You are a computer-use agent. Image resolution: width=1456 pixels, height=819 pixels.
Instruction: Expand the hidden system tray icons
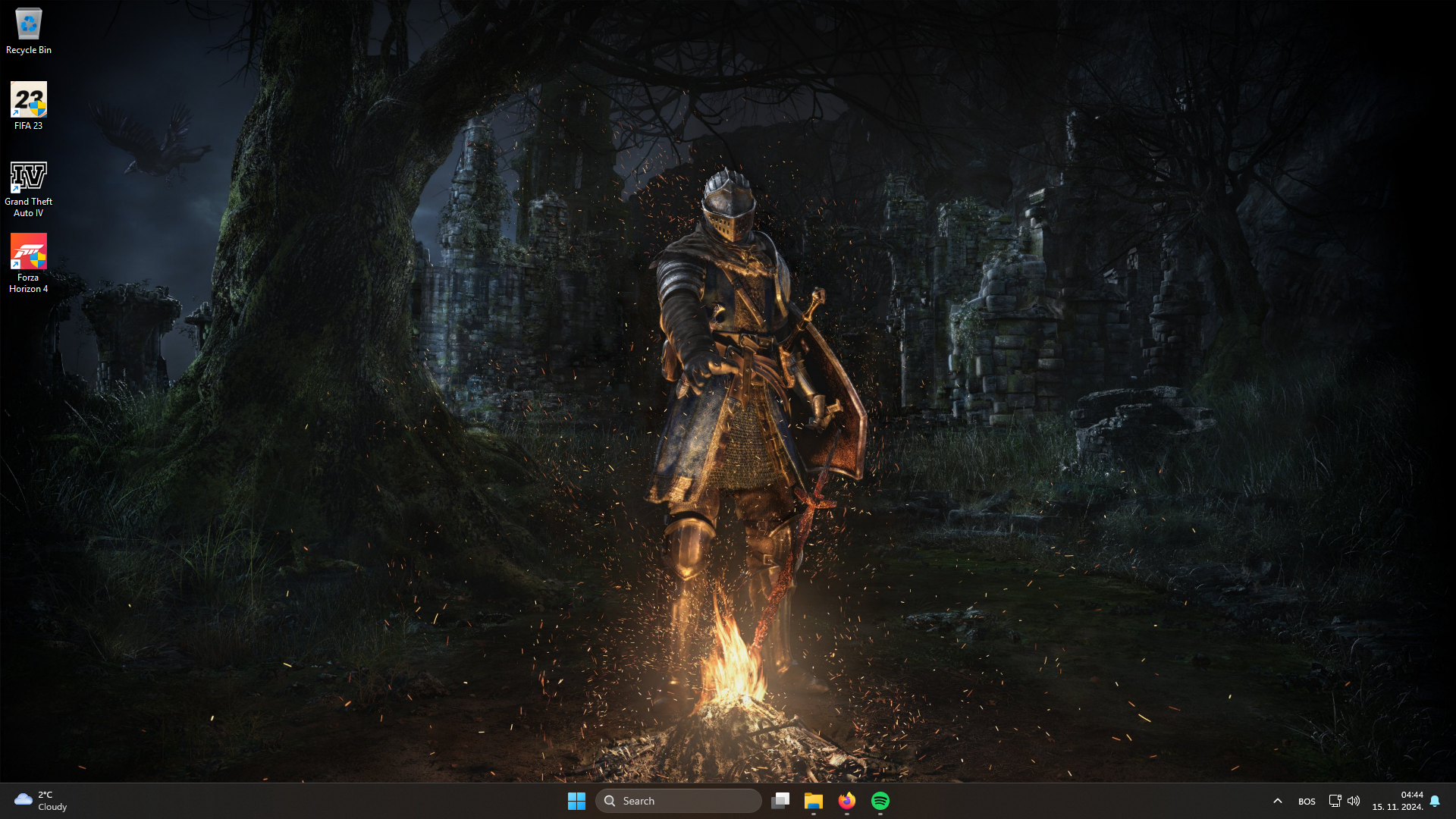click(1278, 801)
